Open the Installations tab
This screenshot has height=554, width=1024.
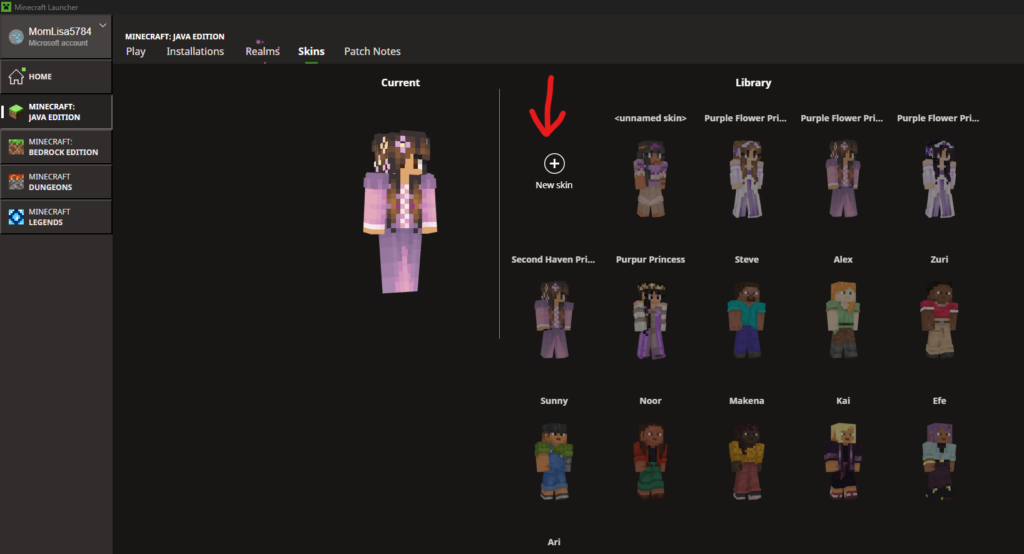195,51
